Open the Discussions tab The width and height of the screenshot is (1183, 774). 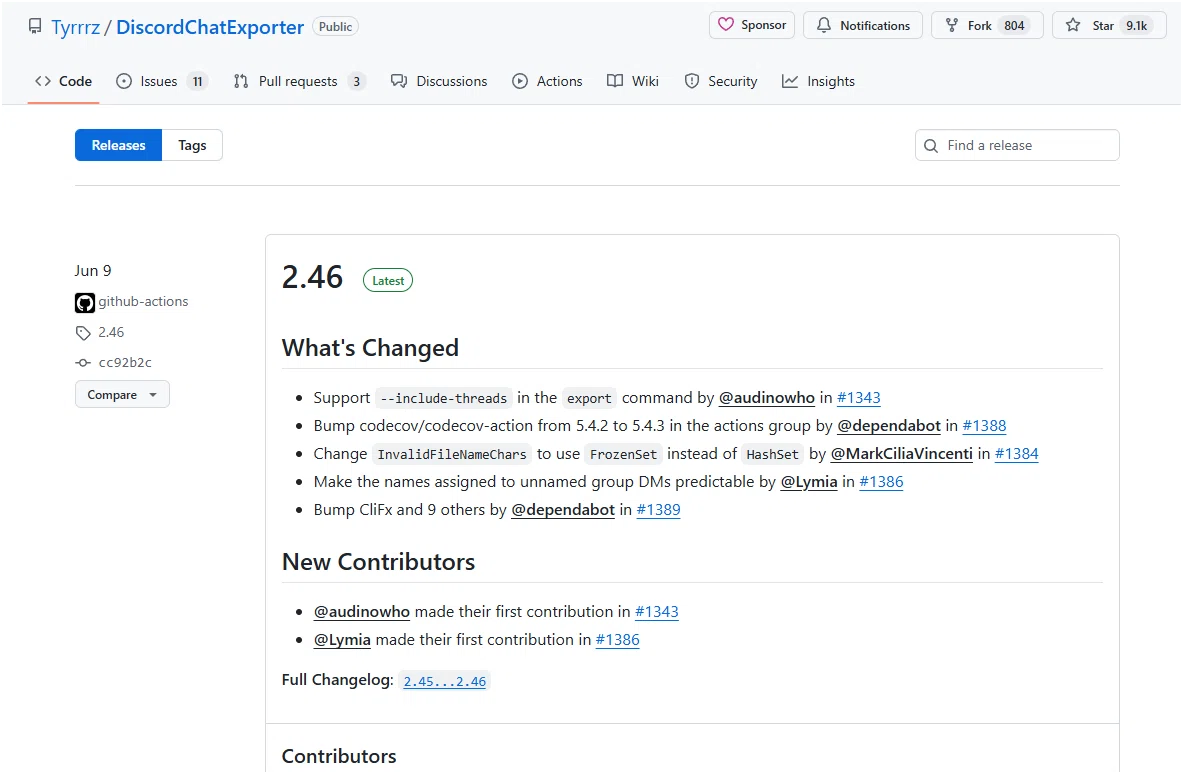(439, 81)
